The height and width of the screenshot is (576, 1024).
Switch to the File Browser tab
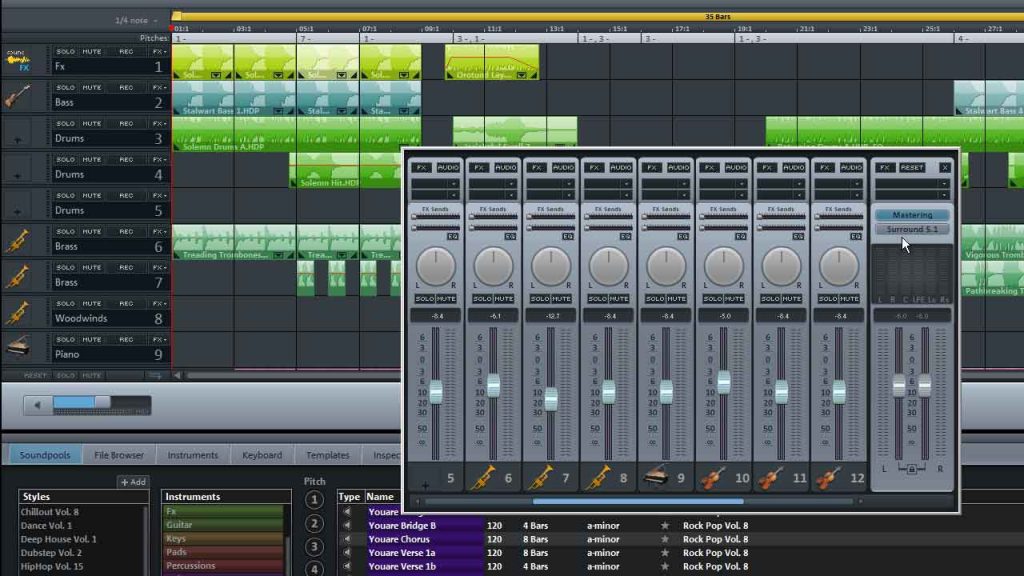(118, 454)
